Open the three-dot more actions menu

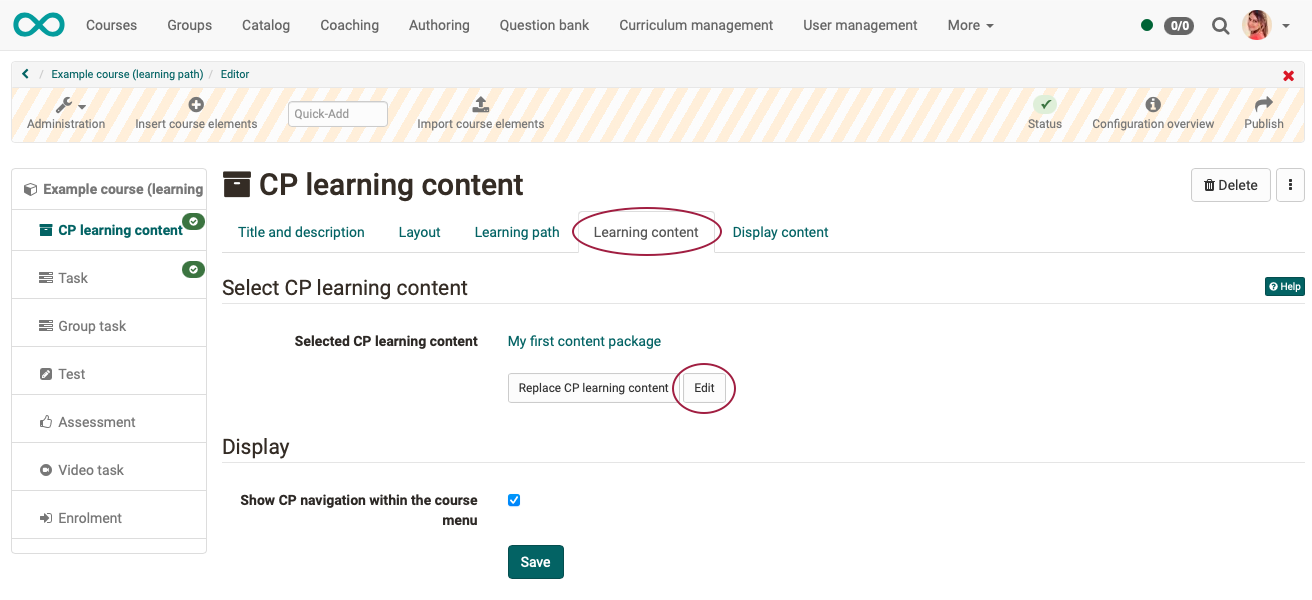1290,185
